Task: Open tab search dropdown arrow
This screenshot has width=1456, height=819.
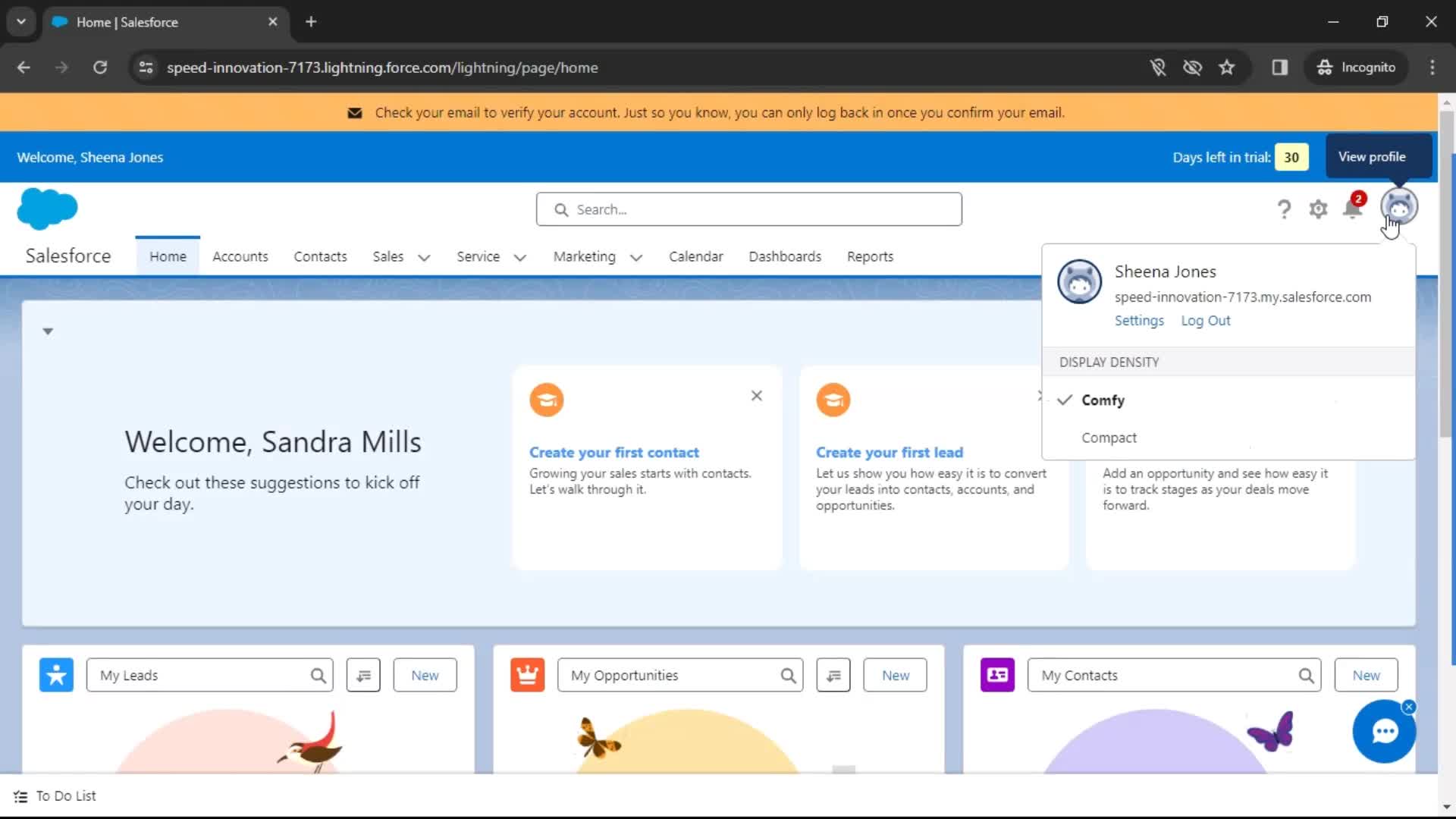Action: [x=21, y=22]
